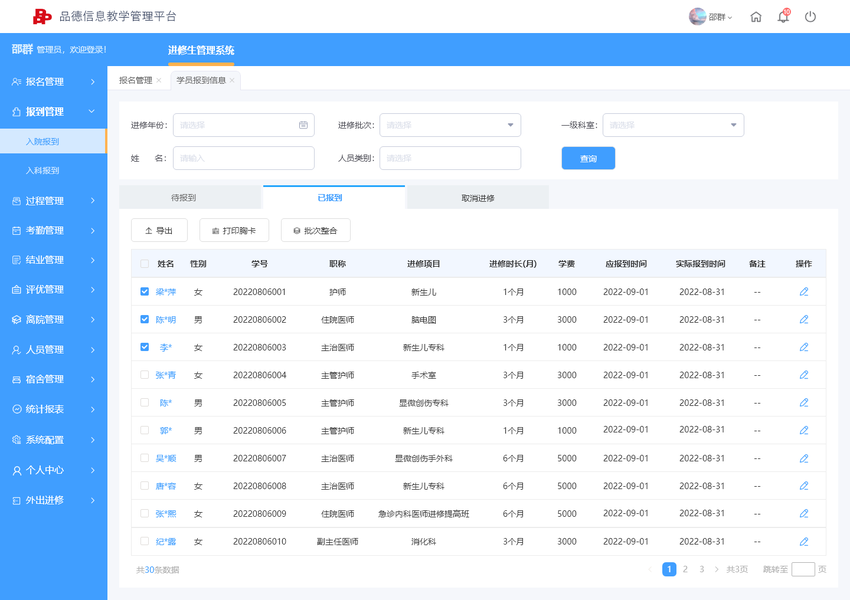Image resolution: width=850 pixels, height=600 pixels.
Task: Click edit icon for 20220806004 row
Action: tap(804, 375)
